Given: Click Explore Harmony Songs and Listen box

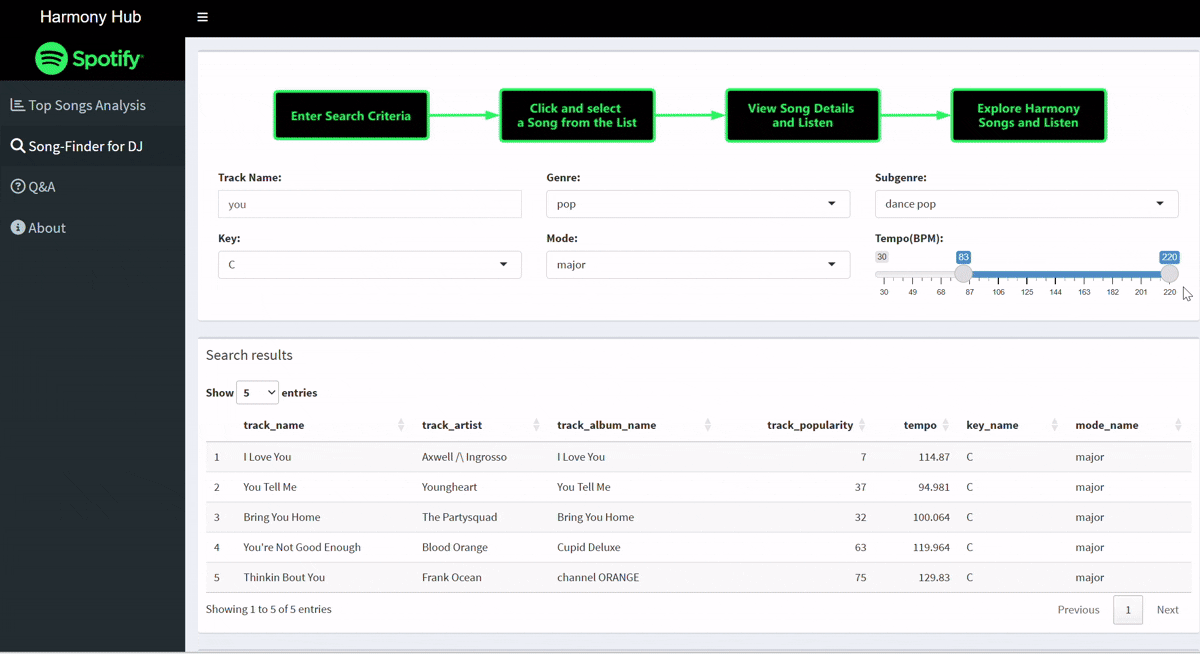Looking at the screenshot, I should pos(1028,116).
